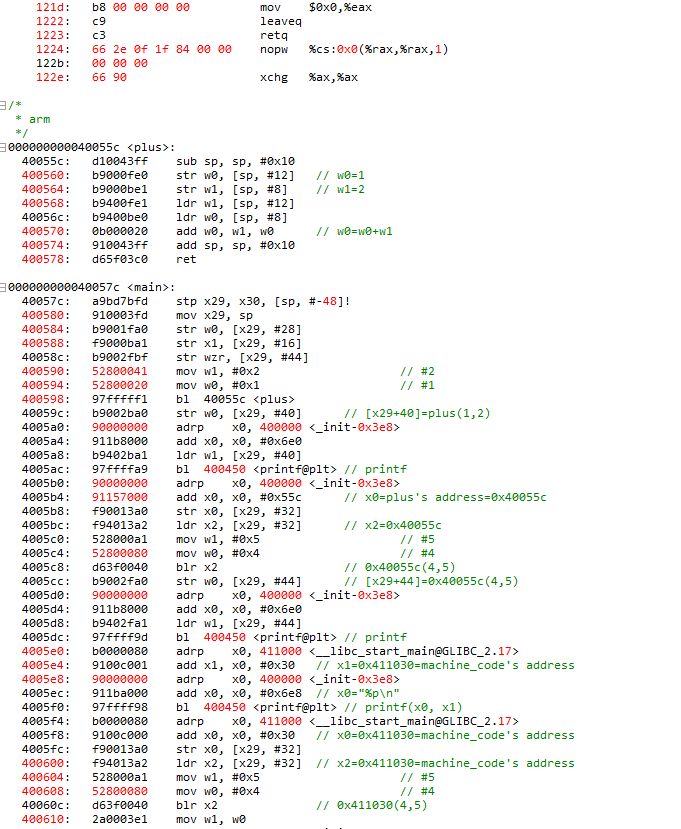681x829 pixels.
Task: Click address 400578: in the plus function
Action: click(45, 260)
